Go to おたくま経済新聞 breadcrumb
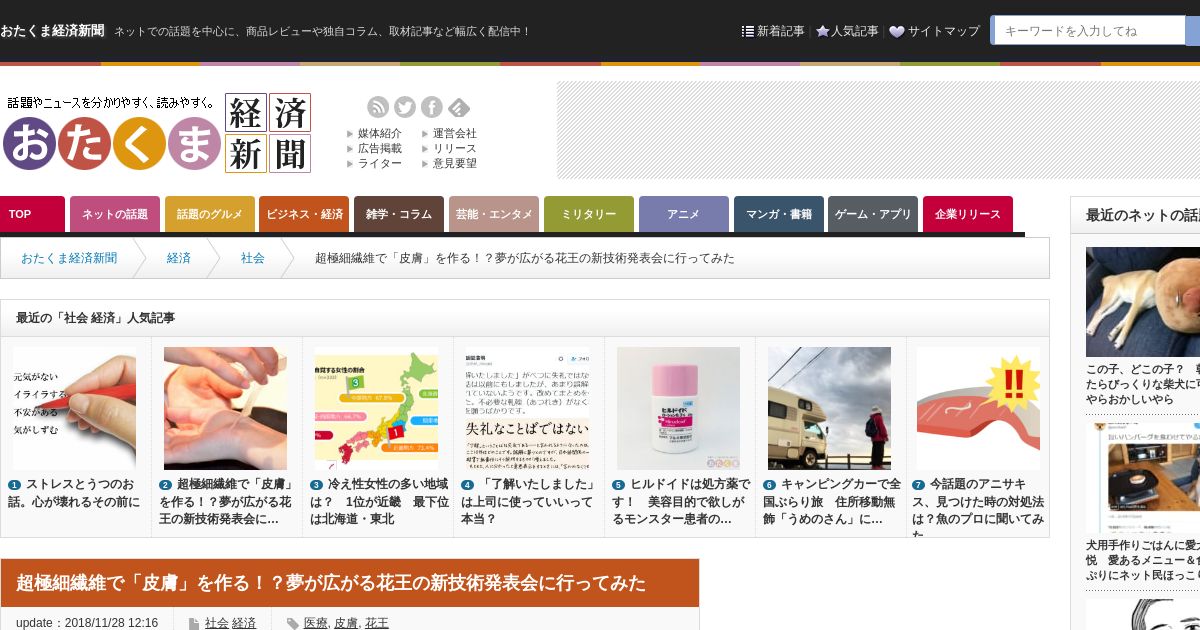The image size is (1200, 630). [69, 258]
